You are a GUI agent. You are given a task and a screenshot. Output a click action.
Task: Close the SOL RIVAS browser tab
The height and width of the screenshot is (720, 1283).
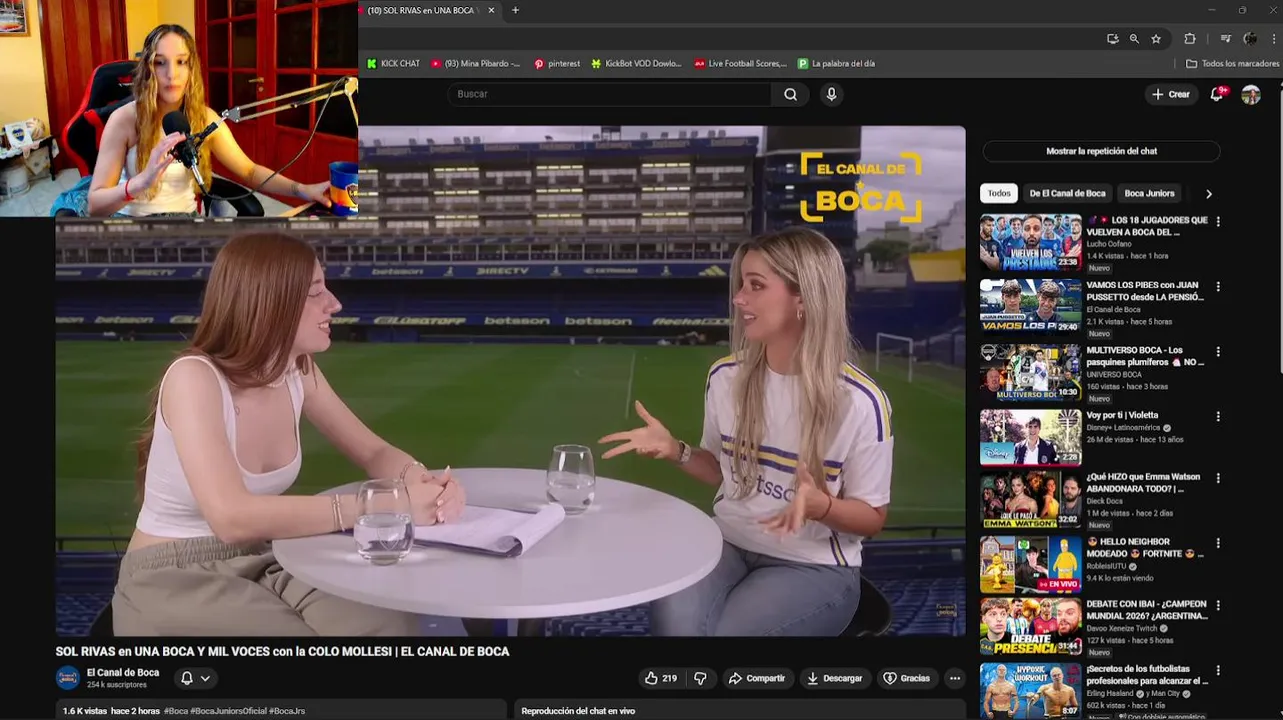[x=491, y=10]
